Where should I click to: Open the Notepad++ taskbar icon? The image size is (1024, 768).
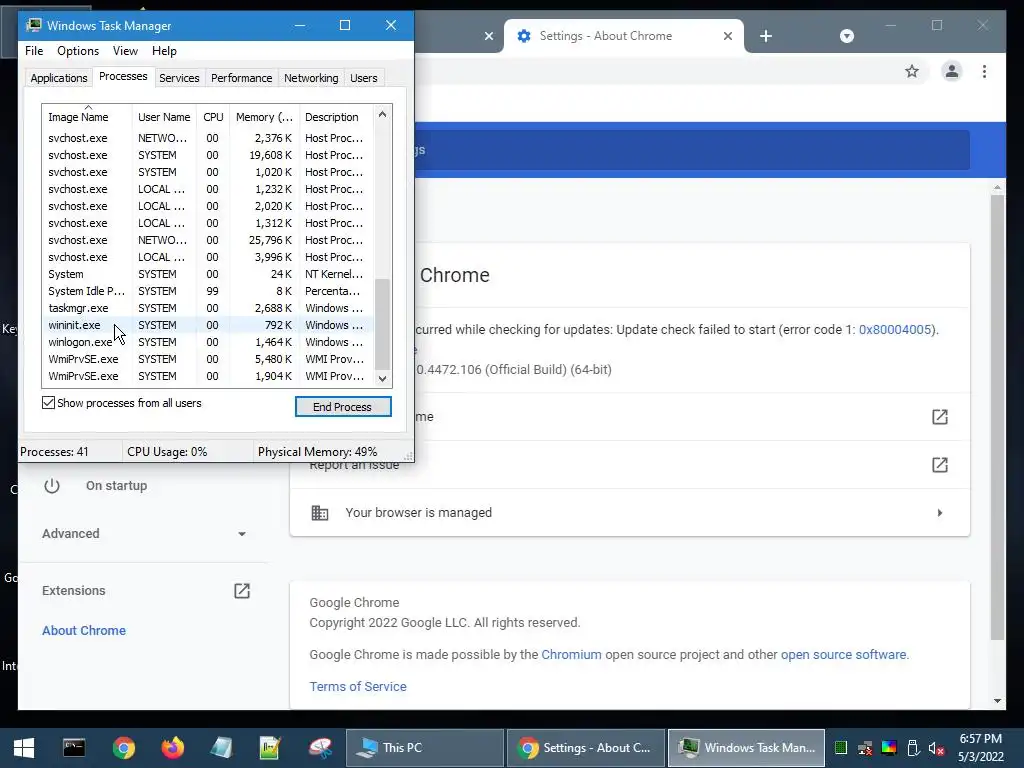pos(270,748)
